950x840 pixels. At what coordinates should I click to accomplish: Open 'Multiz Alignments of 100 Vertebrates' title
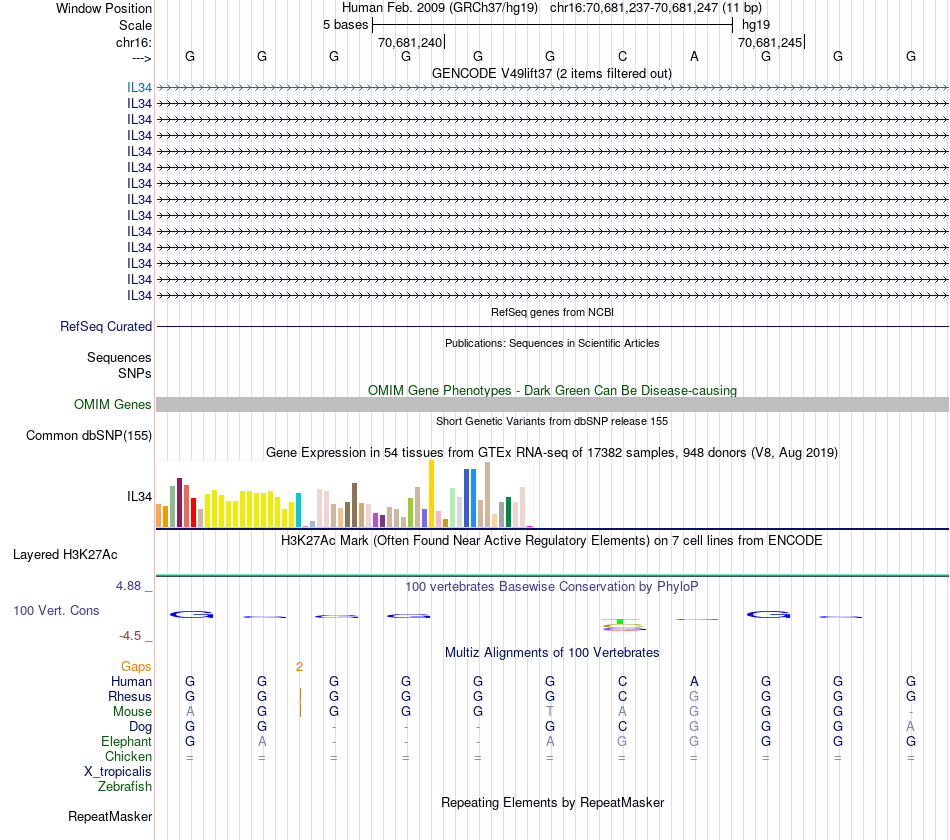552,652
